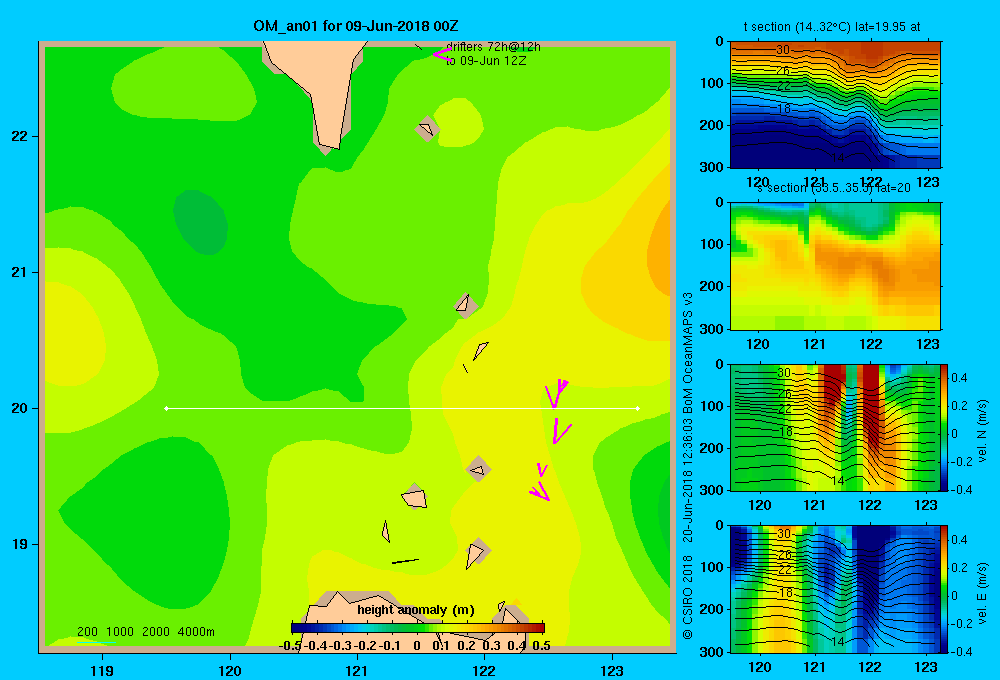Click the vel. E color scale bar

pyautogui.click(x=944, y=589)
